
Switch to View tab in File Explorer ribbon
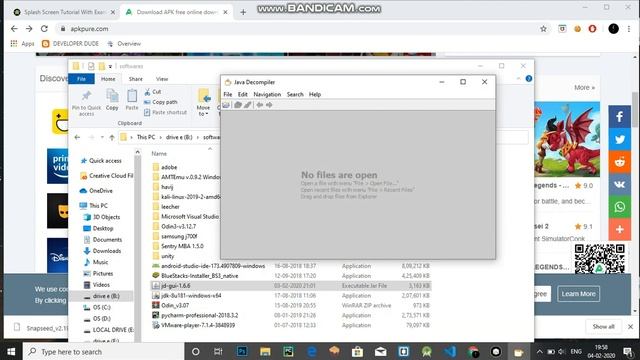[162, 79]
